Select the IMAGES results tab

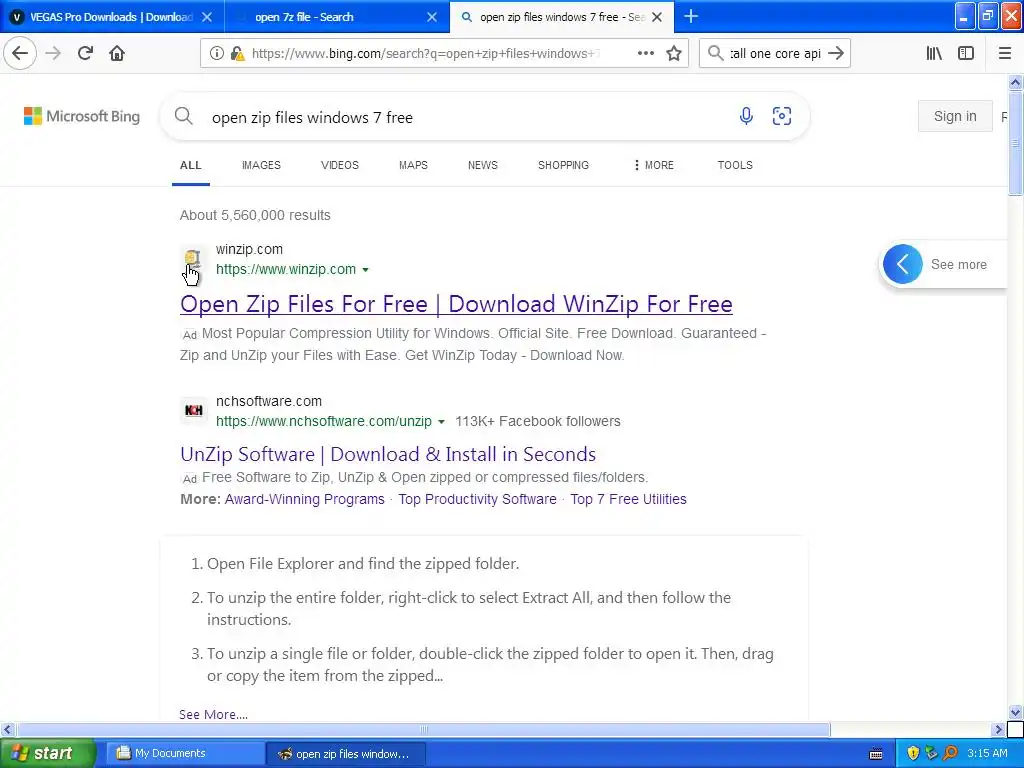pyautogui.click(x=261, y=165)
